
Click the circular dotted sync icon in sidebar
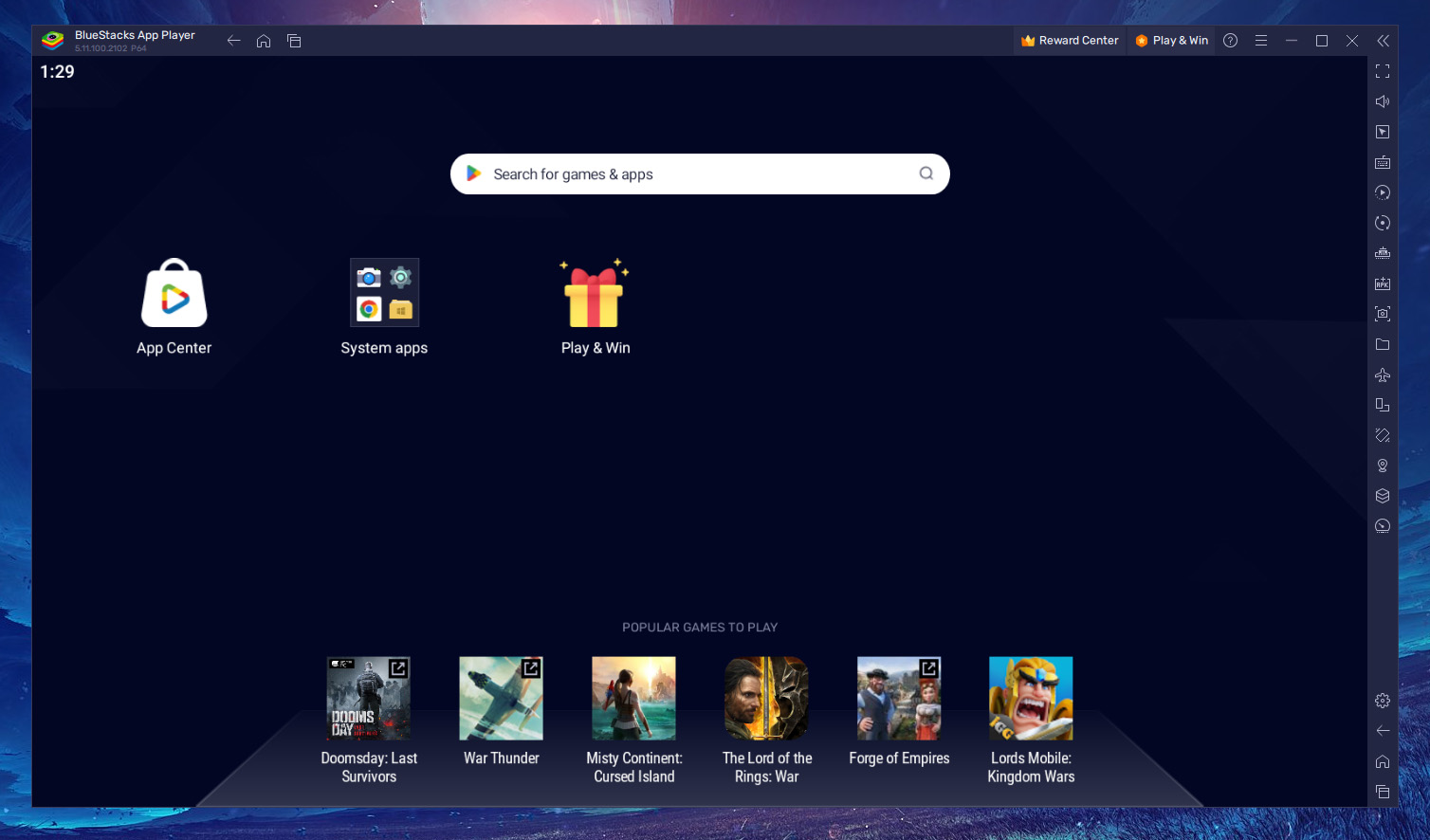click(1383, 223)
